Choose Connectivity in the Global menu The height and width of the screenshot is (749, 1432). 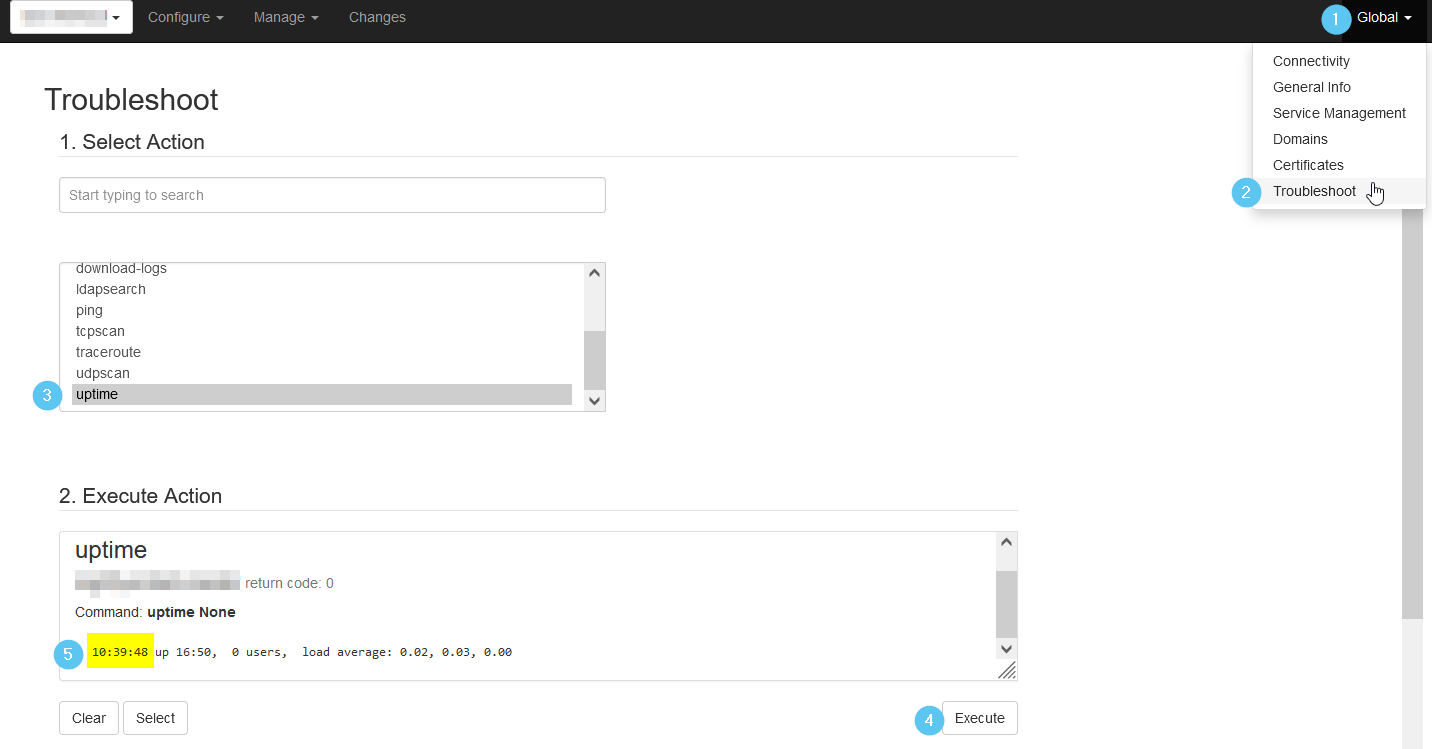pyautogui.click(x=1311, y=61)
